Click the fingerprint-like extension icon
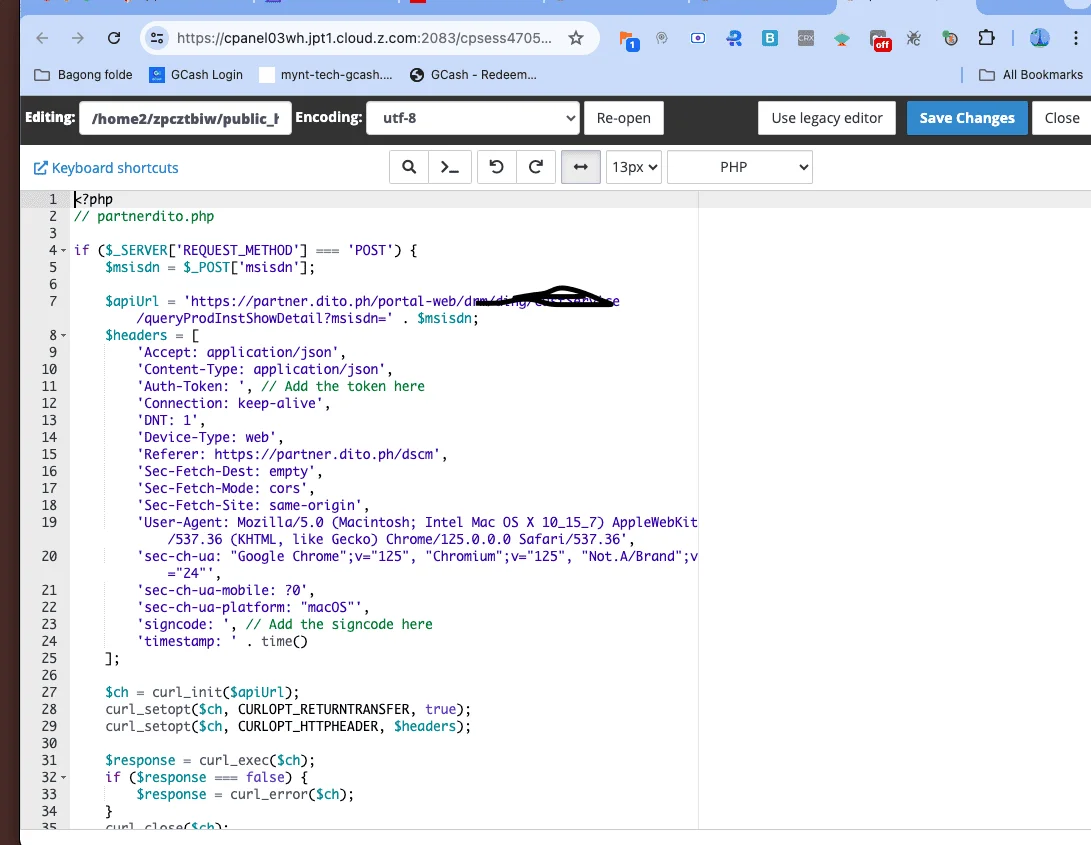The width and height of the screenshot is (1091, 845). 662,38
